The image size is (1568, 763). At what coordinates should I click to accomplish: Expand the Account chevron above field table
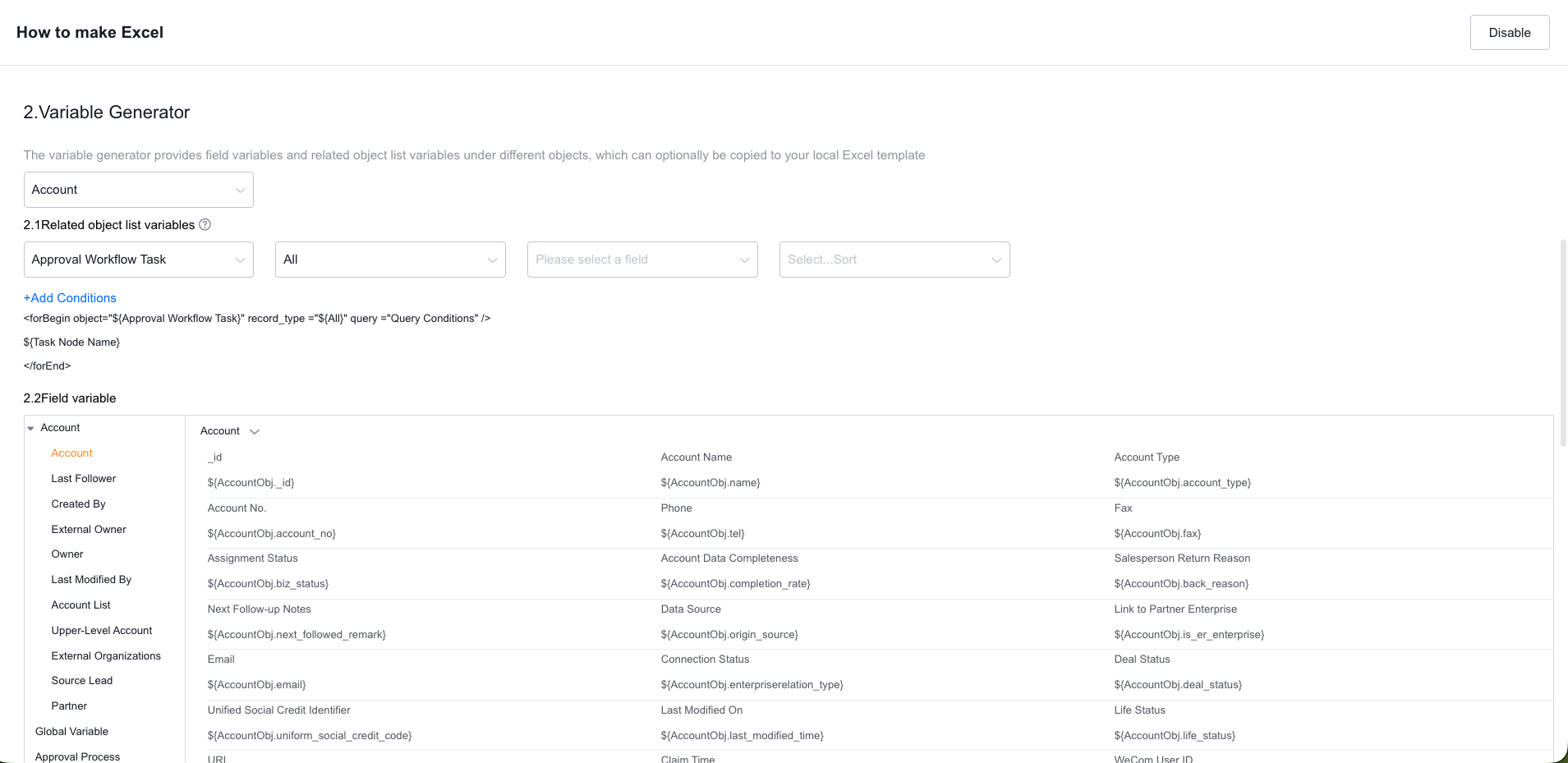(x=255, y=432)
